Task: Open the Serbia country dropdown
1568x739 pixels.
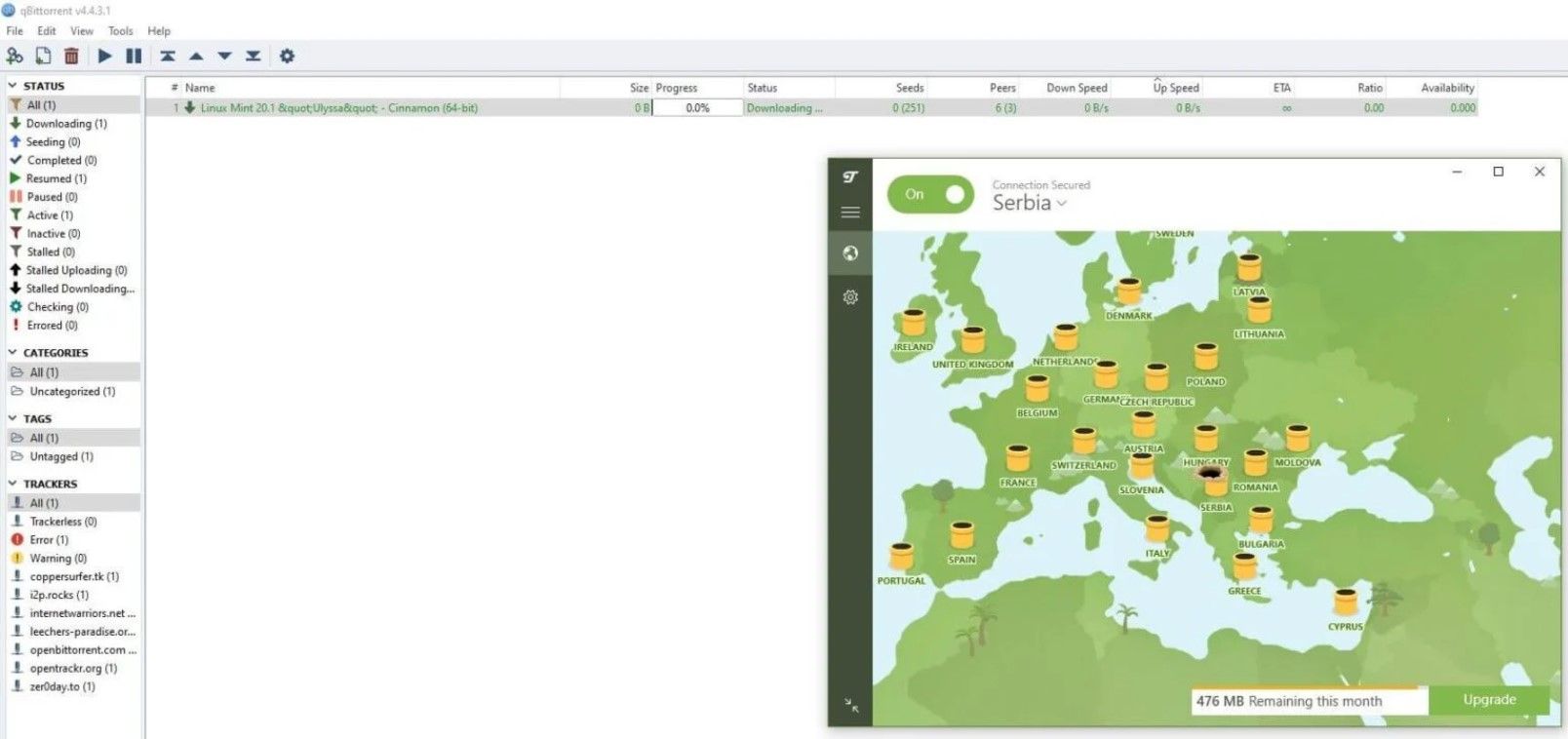Action: coord(1030,203)
